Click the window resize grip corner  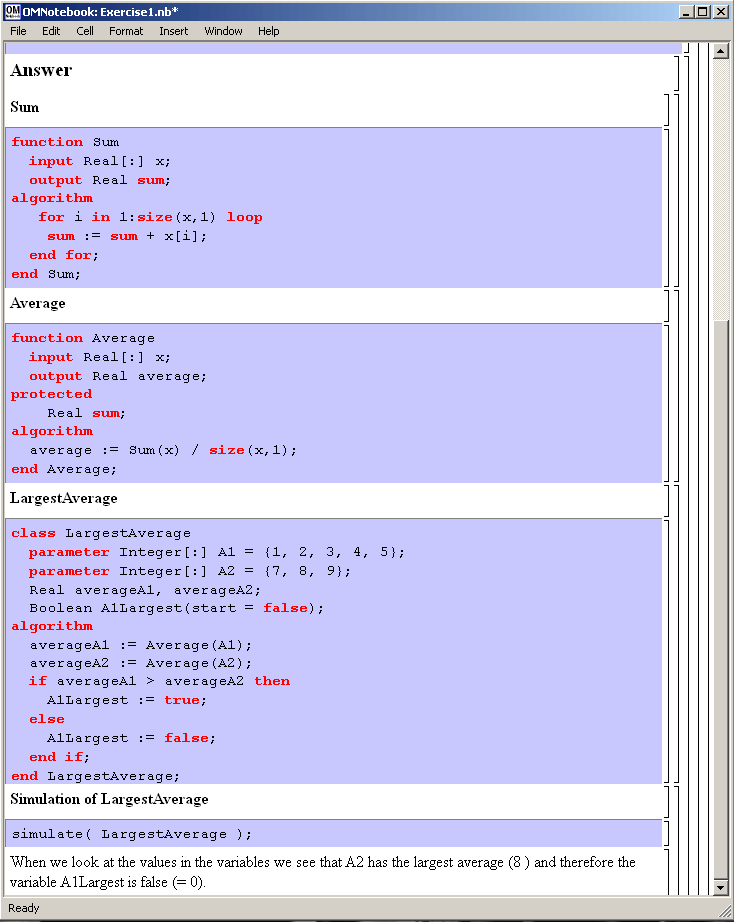coord(725,913)
